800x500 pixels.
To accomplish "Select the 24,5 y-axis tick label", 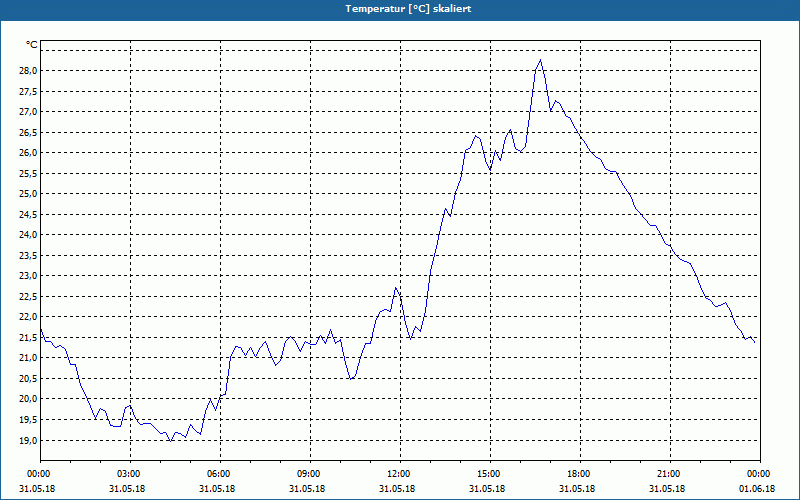I will point(29,214).
